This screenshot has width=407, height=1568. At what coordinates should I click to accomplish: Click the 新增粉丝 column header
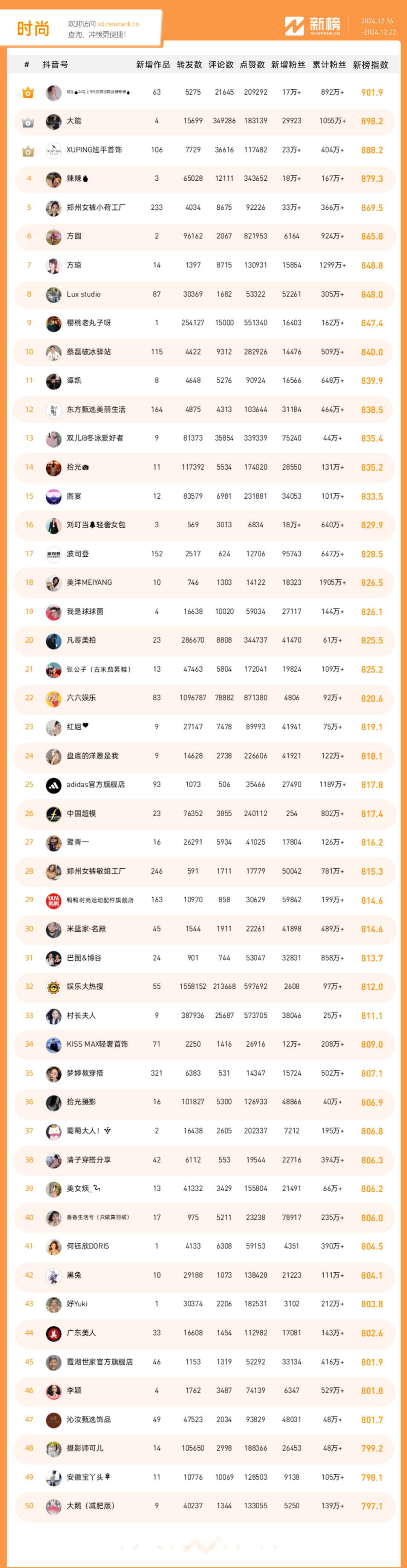[x=288, y=65]
